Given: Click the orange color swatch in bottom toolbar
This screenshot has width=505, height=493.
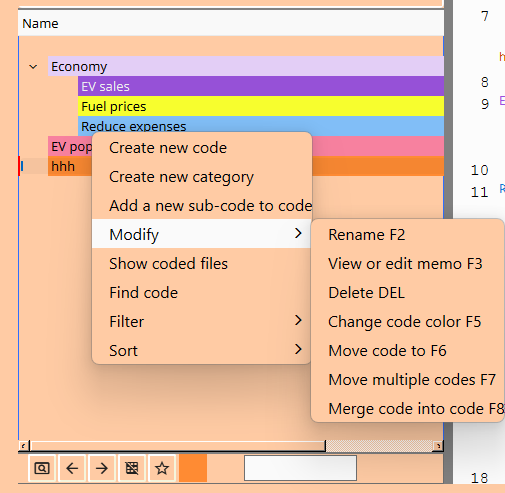Looking at the screenshot, I should tap(193, 468).
